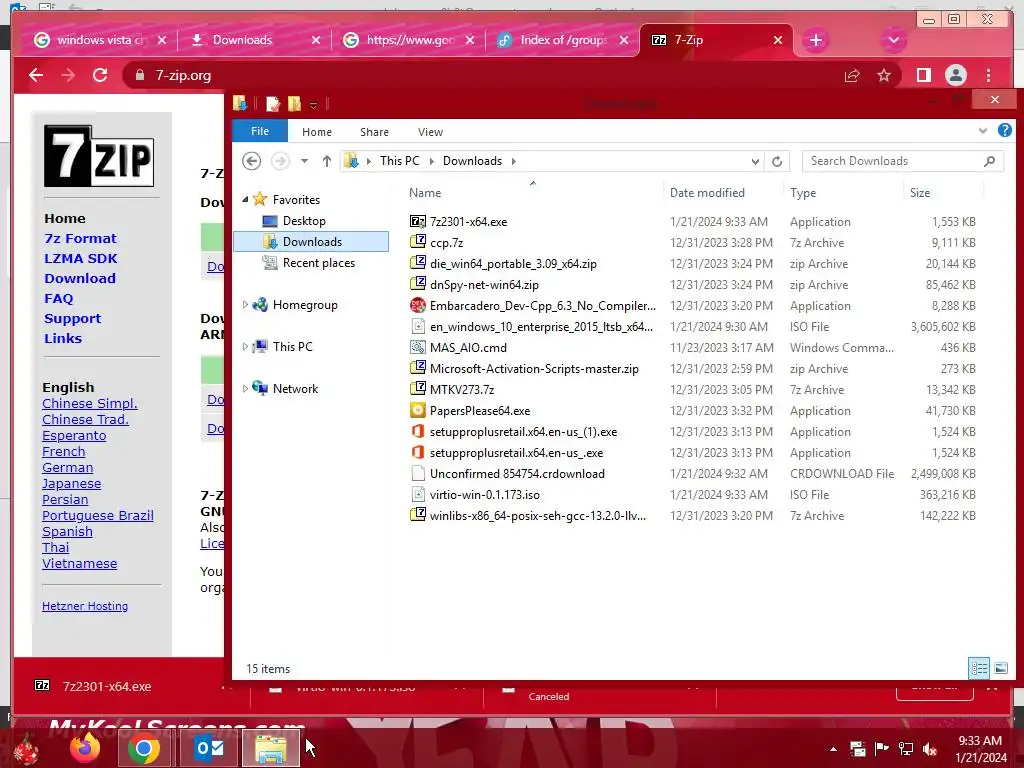This screenshot has width=1024, height=768.
Task: Open the Chrome profile avatar
Action: click(955, 76)
